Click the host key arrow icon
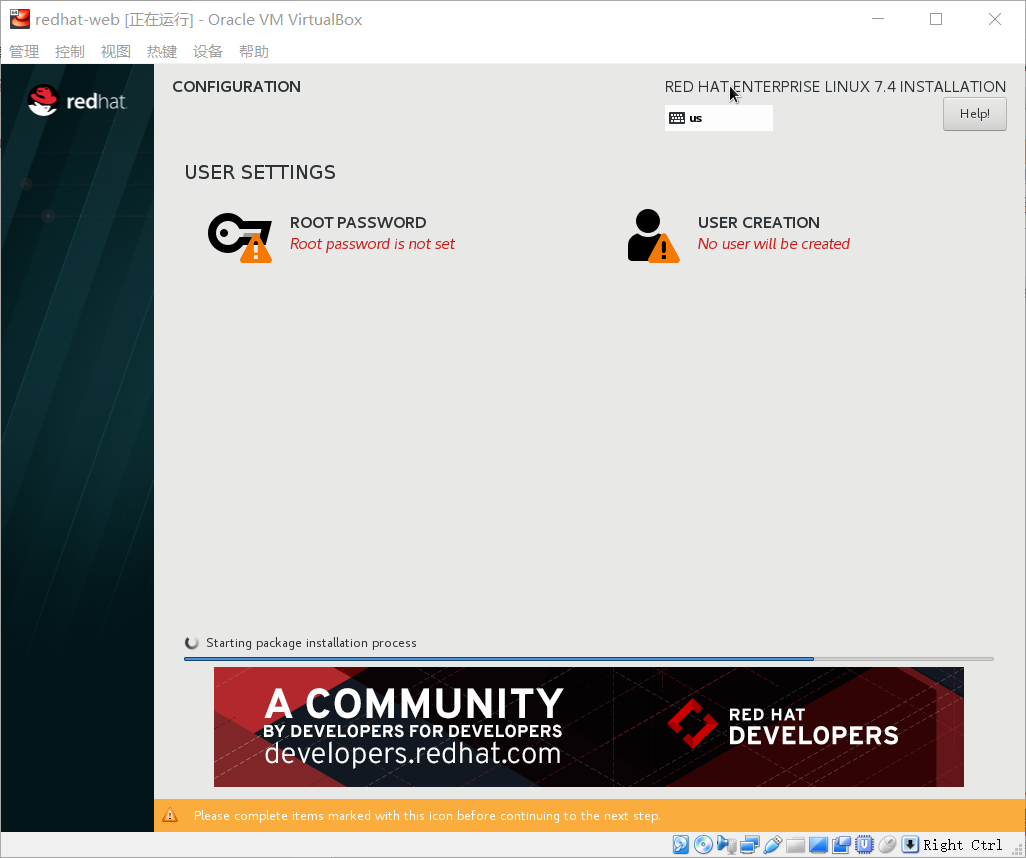1026x858 pixels. click(910, 844)
